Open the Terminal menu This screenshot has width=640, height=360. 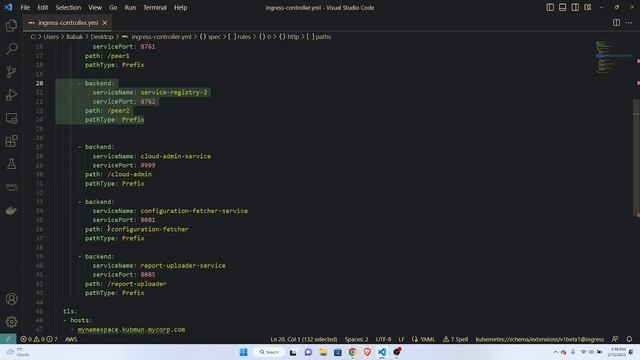155,7
